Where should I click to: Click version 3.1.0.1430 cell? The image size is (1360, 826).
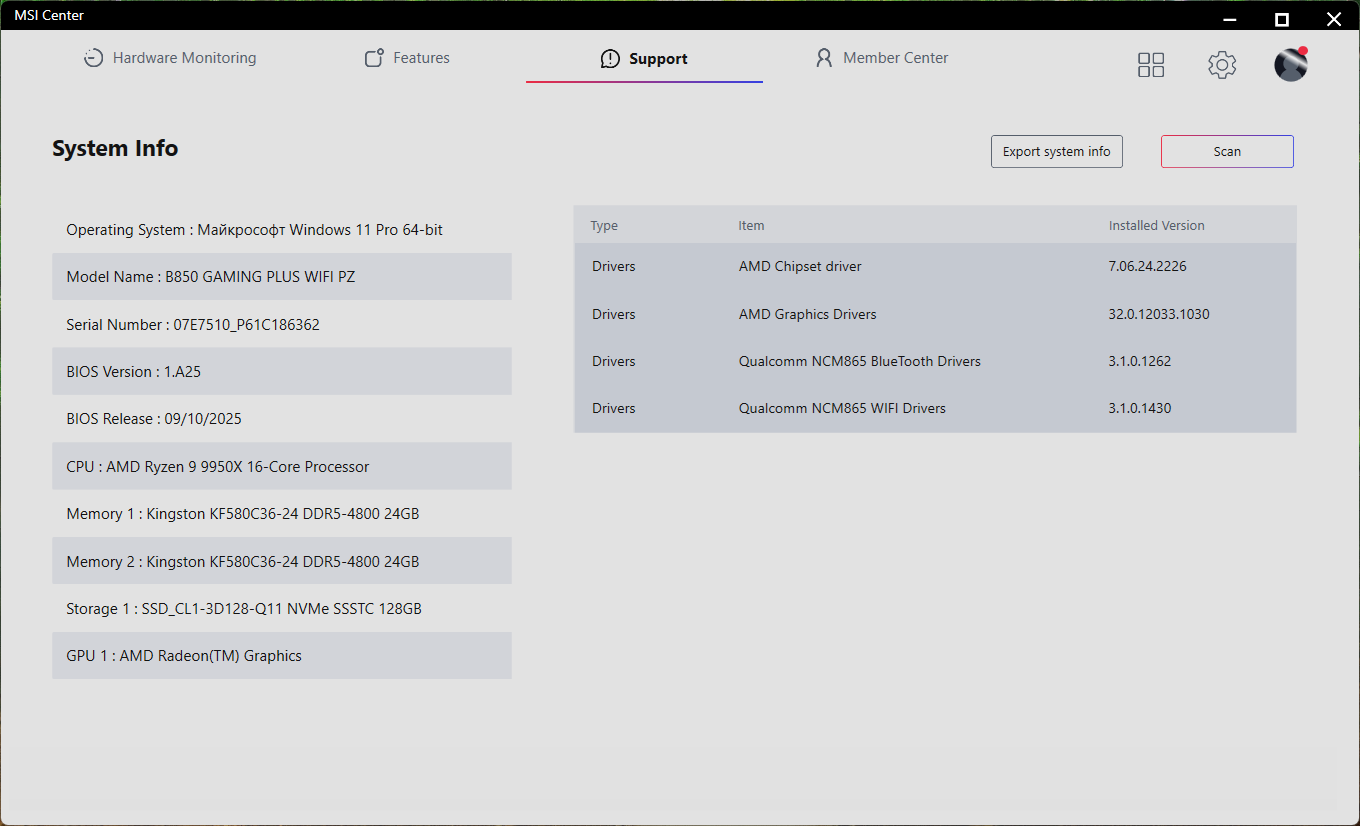pos(1139,408)
